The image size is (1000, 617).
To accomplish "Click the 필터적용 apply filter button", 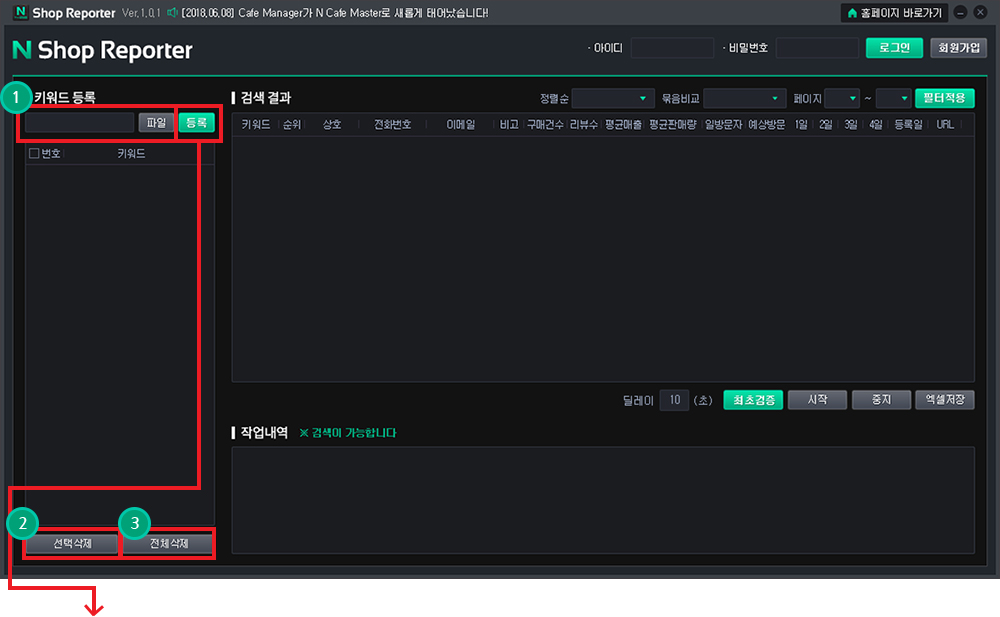I will click(x=945, y=98).
